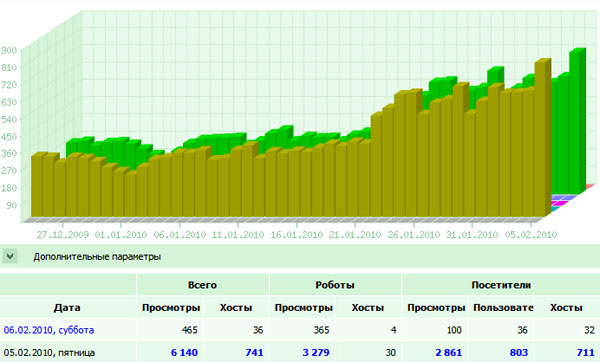Click the 27.12.2009 axis label
The image size is (600, 362).
point(63,235)
